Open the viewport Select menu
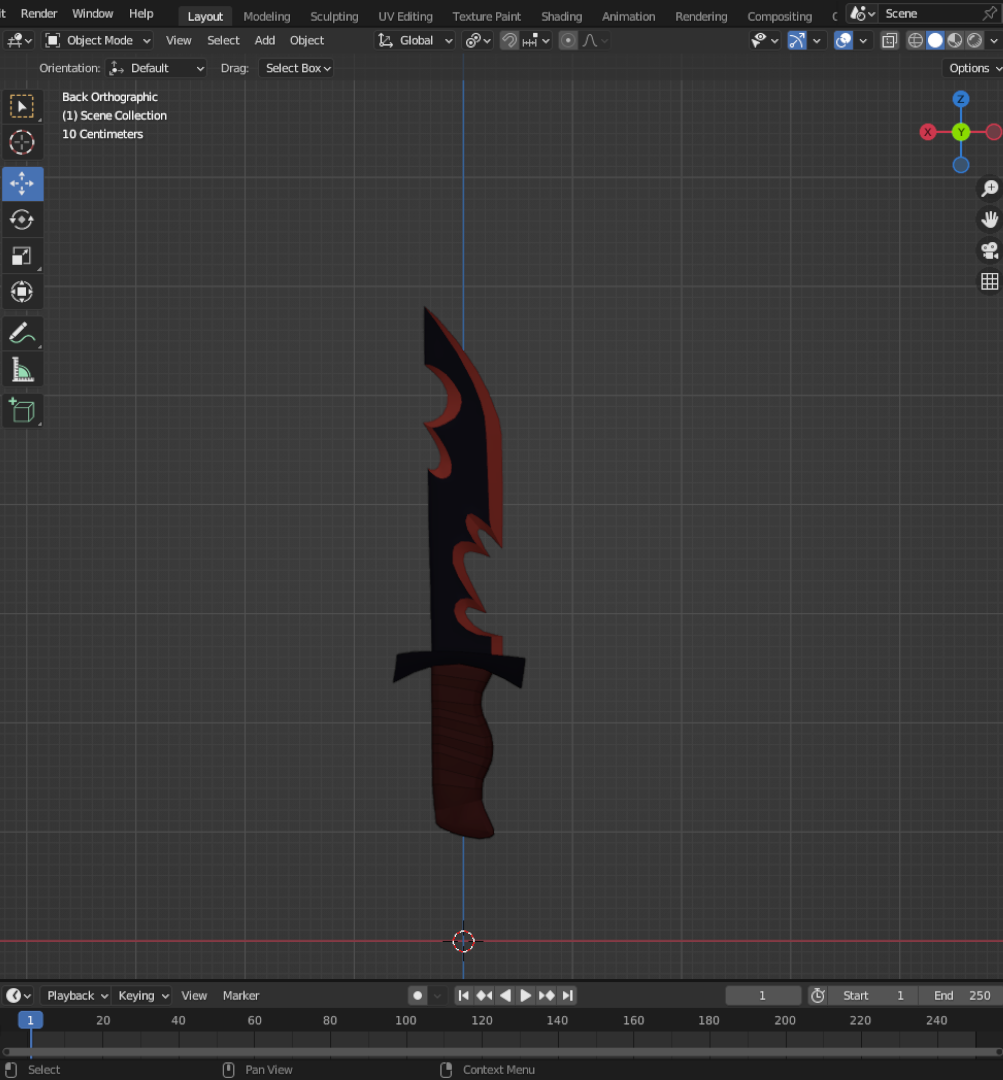Image resolution: width=1003 pixels, height=1080 pixels. tap(223, 41)
